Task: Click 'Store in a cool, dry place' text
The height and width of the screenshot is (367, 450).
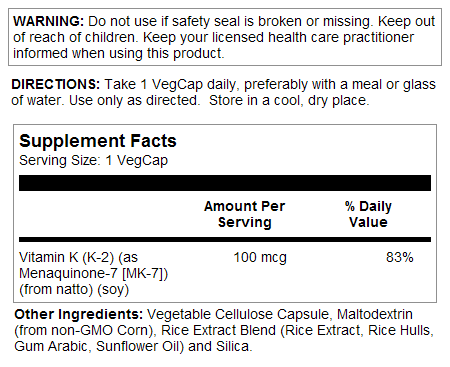Action: 289,101
